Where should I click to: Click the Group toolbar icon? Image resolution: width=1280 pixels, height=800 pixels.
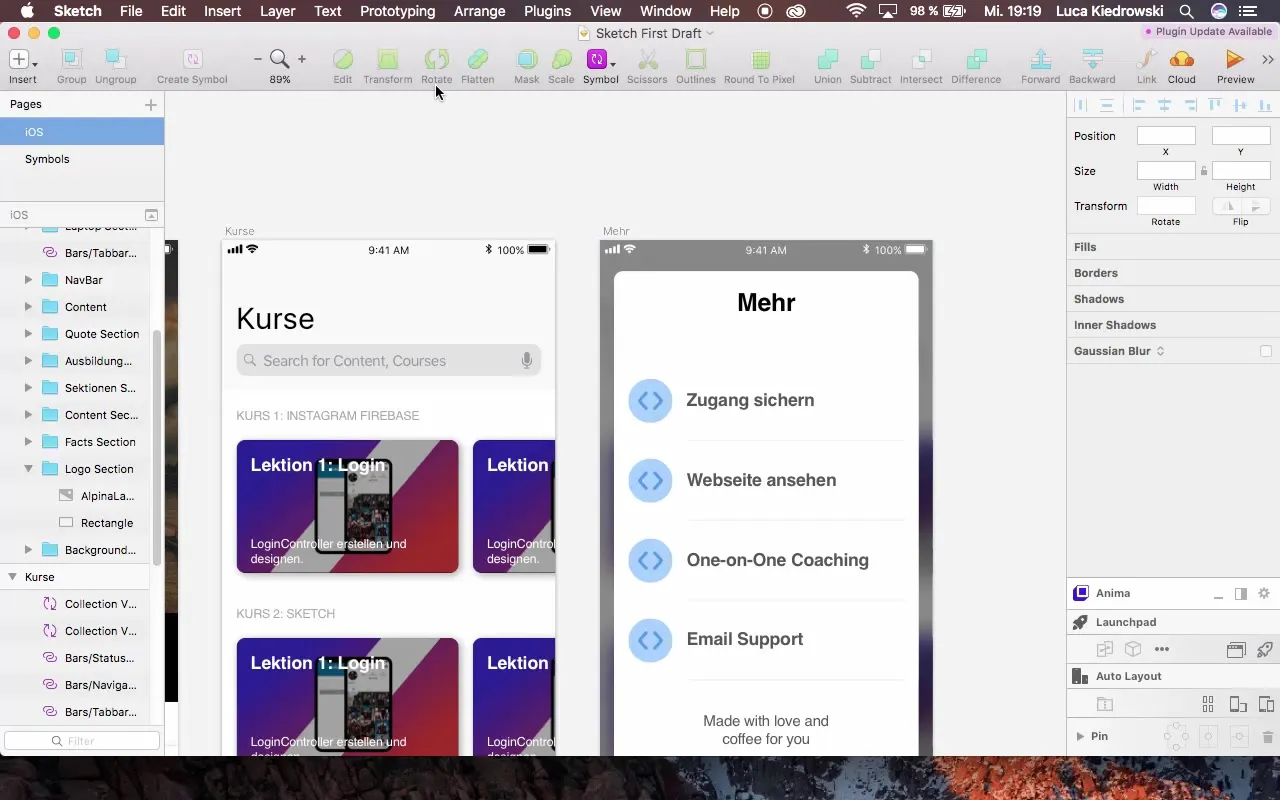[x=71, y=60]
